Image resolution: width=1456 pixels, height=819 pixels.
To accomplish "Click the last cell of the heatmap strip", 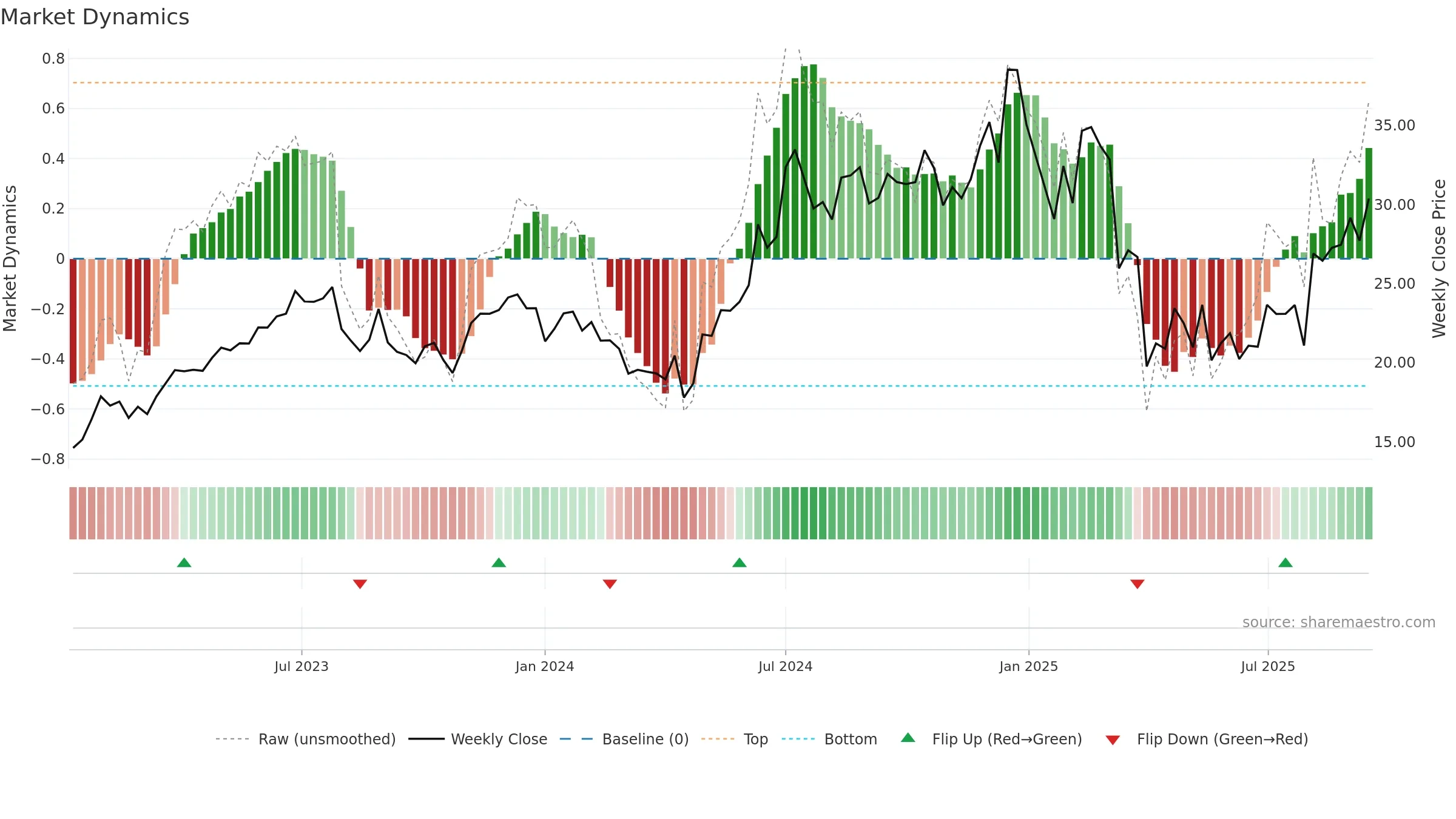I will (1369, 513).
